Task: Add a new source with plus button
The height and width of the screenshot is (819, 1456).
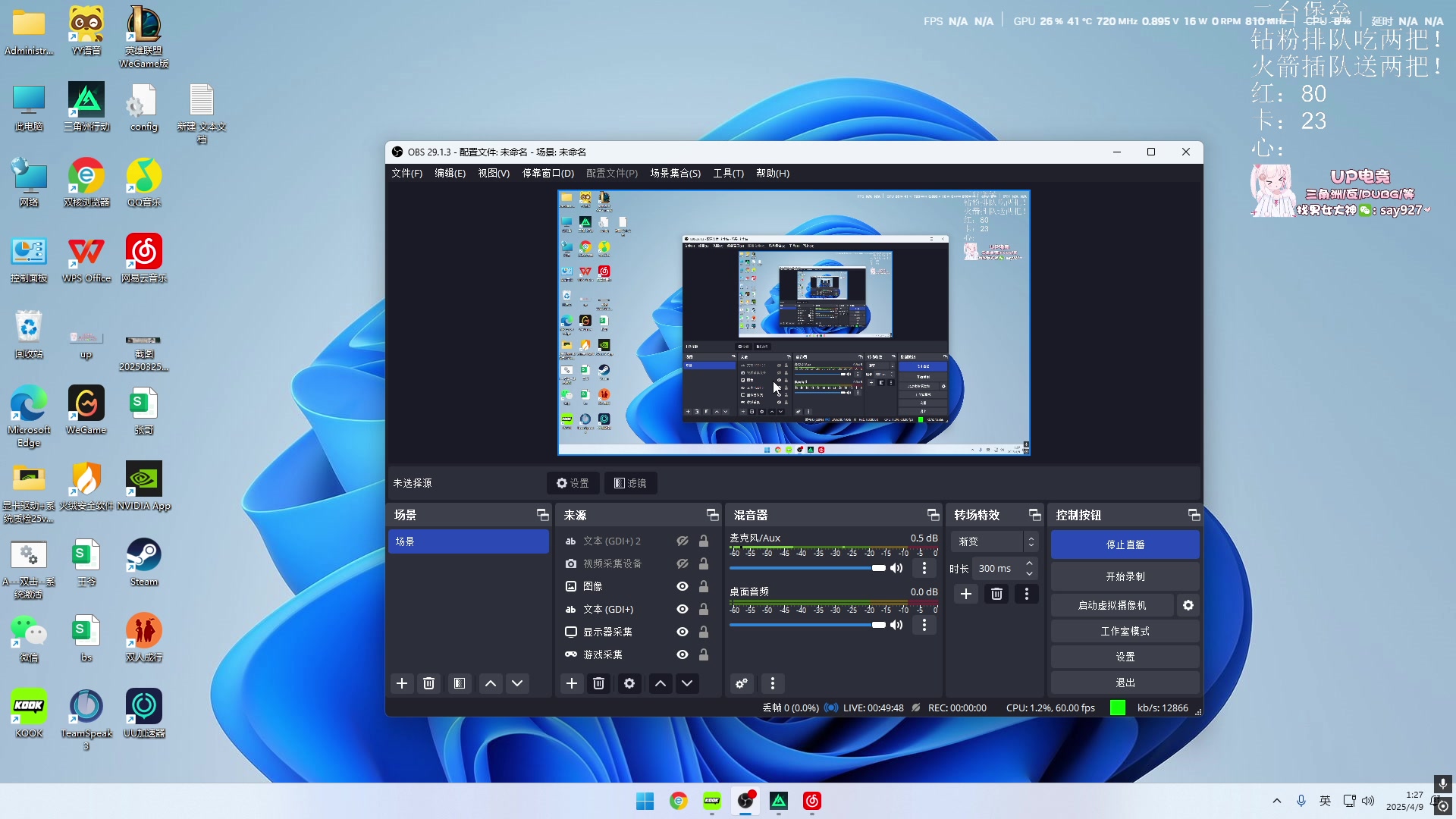Action: point(572,683)
